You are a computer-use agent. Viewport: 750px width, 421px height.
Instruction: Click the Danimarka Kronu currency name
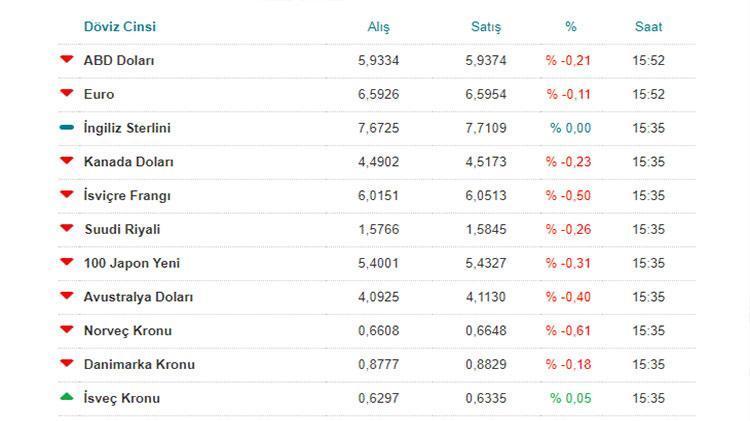(x=139, y=365)
